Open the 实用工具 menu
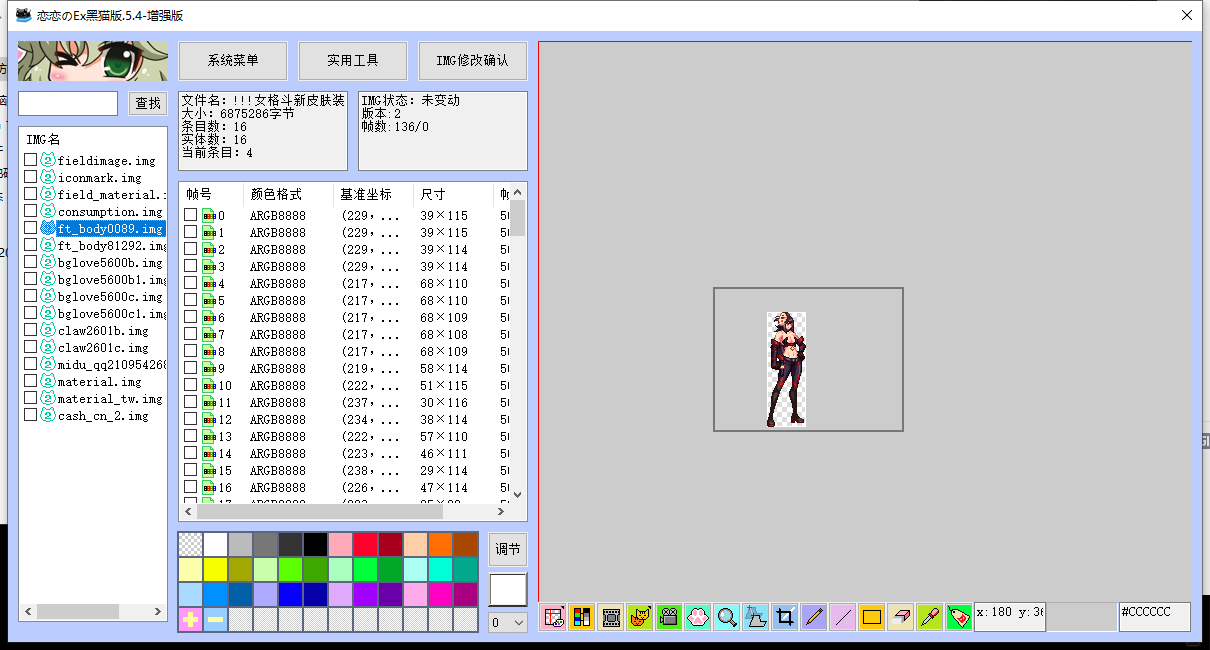Viewport: 1210px width, 650px height. coord(352,60)
